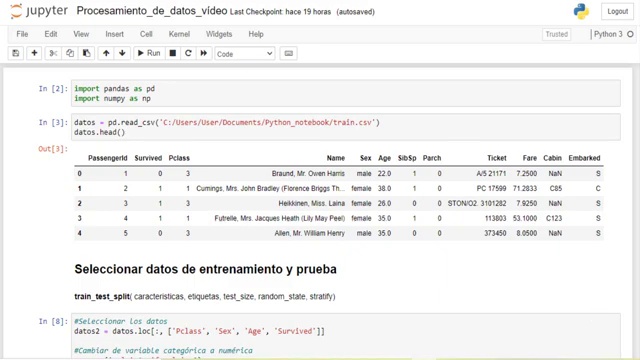Click the Python logo icon
This screenshot has width=640, height=360.
point(581,11)
